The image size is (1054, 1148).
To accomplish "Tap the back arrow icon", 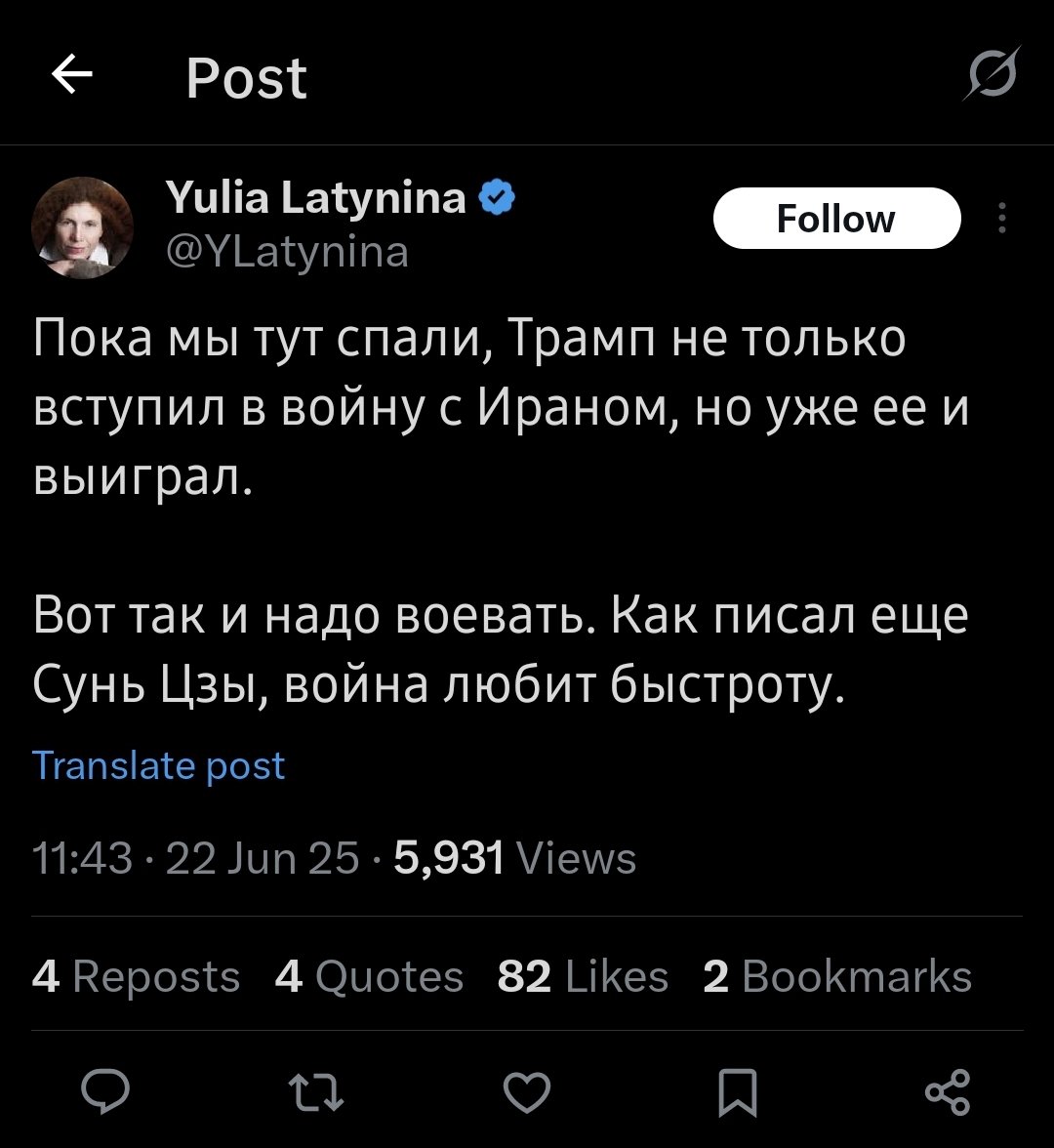I will (x=71, y=75).
